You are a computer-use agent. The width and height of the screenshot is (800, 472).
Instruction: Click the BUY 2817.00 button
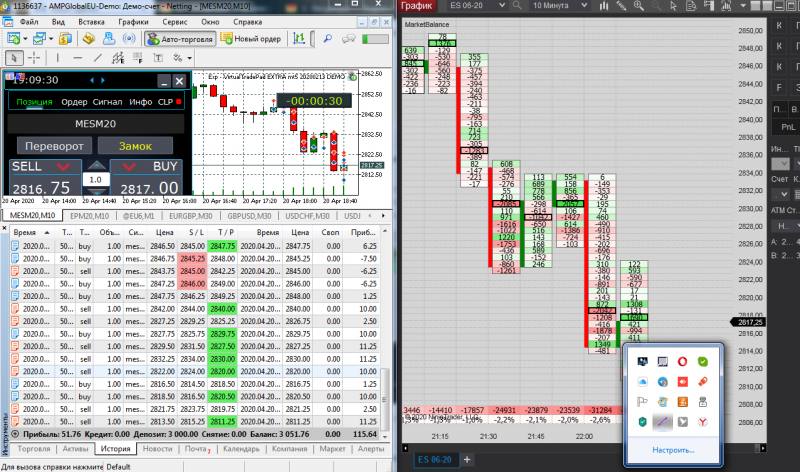point(146,178)
